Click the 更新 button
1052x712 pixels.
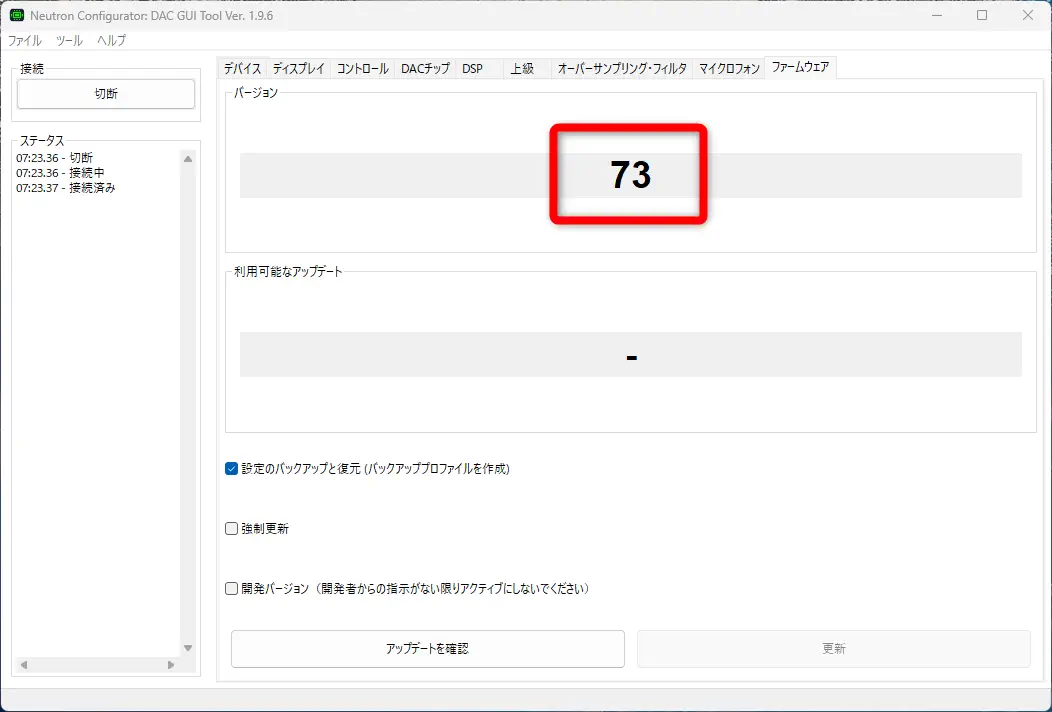[x=834, y=649]
